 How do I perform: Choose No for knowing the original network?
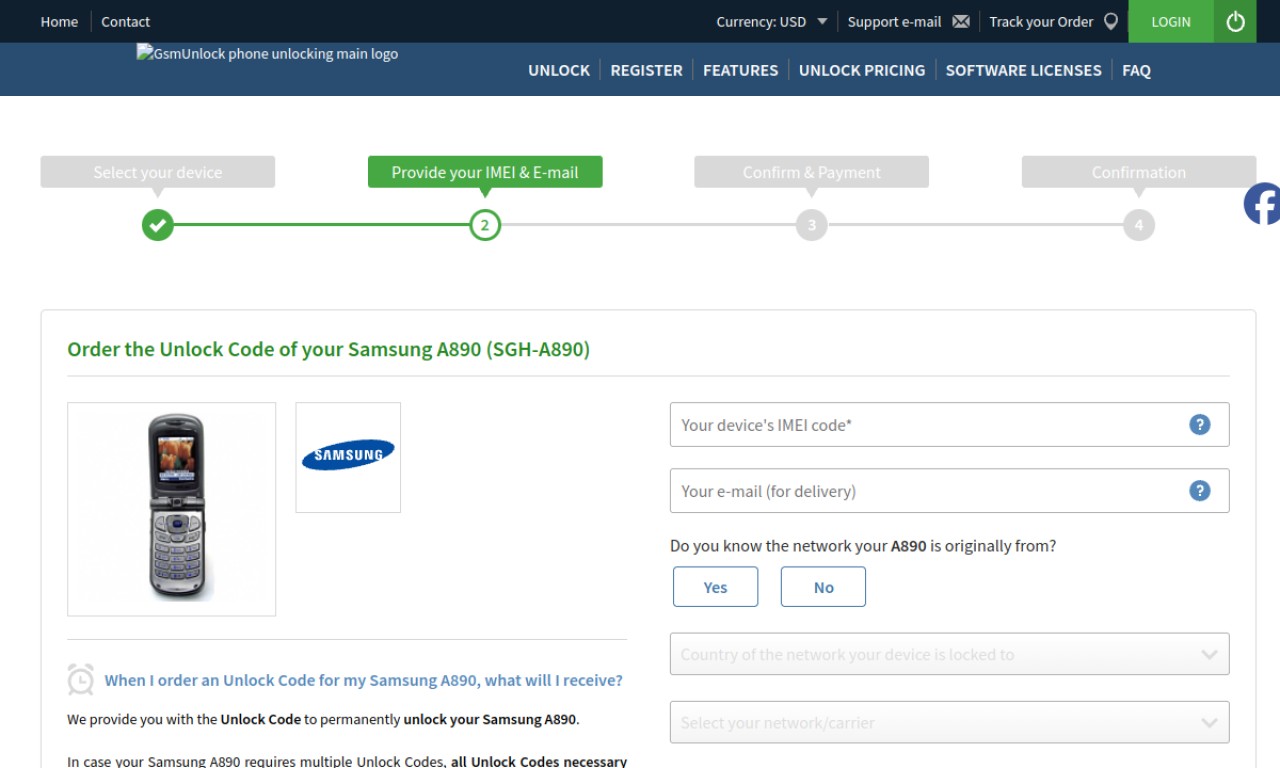[x=823, y=587]
